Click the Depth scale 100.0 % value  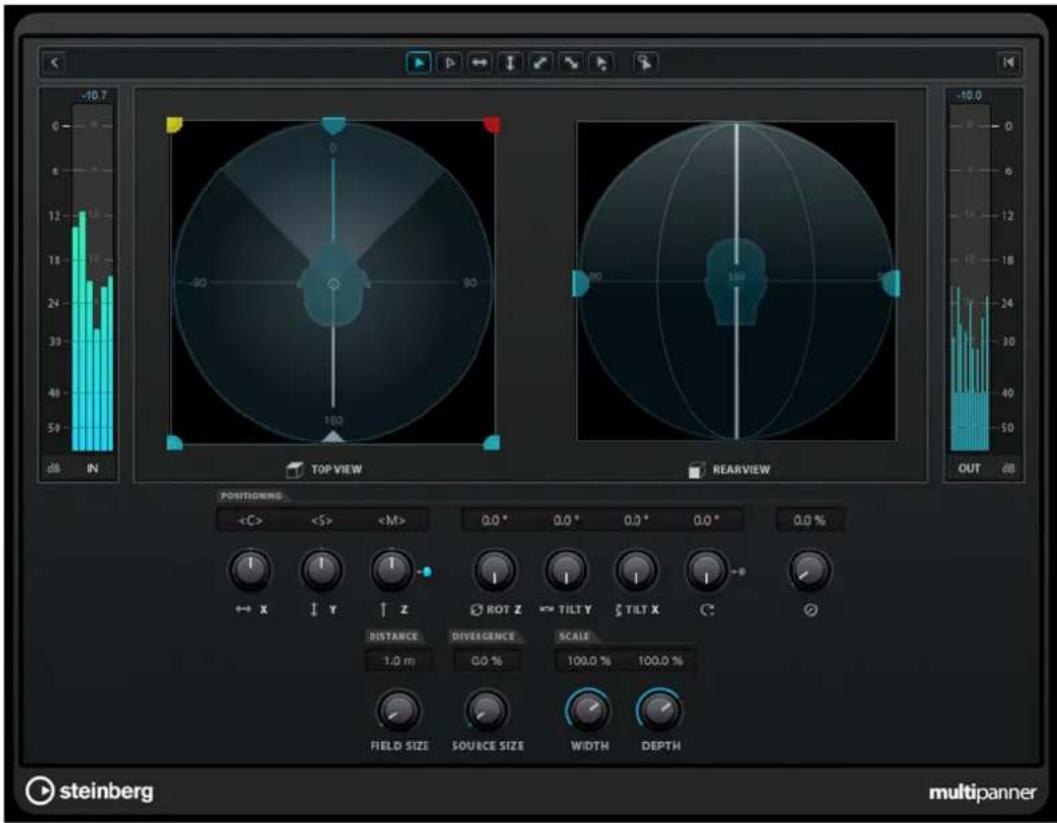[660, 661]
